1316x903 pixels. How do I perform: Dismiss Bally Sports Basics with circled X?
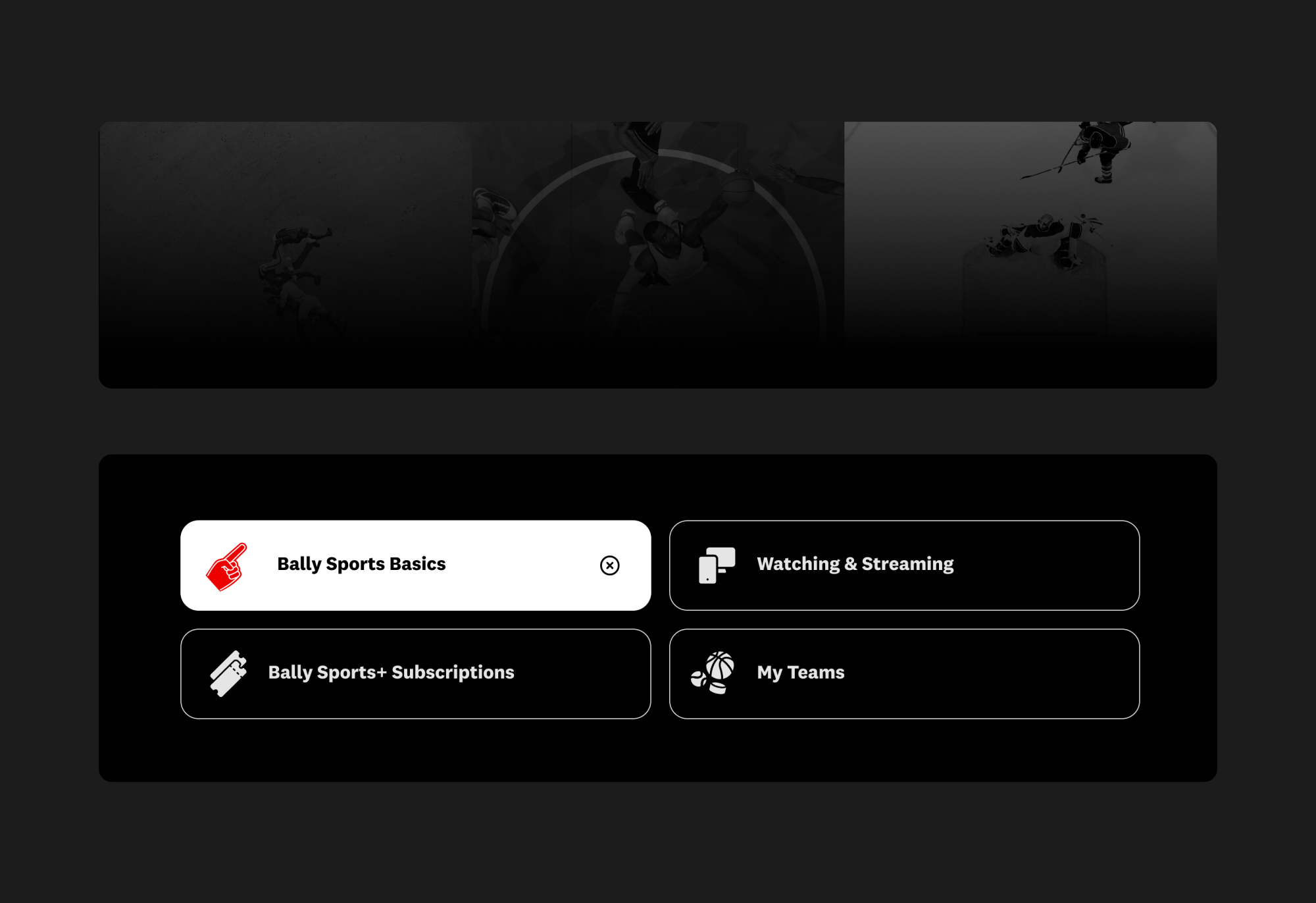tap(609, 565)
